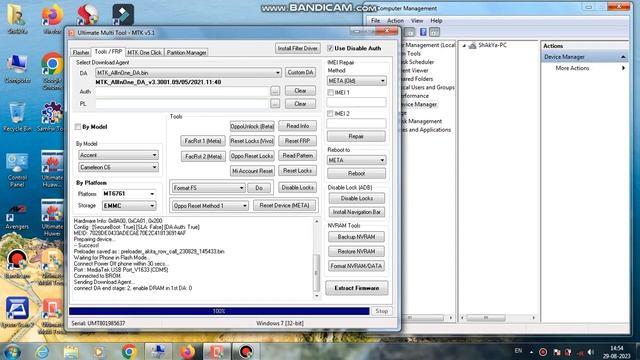Click the Stop button
Viewport: 640px width, 360px height.
click(382, 311)
